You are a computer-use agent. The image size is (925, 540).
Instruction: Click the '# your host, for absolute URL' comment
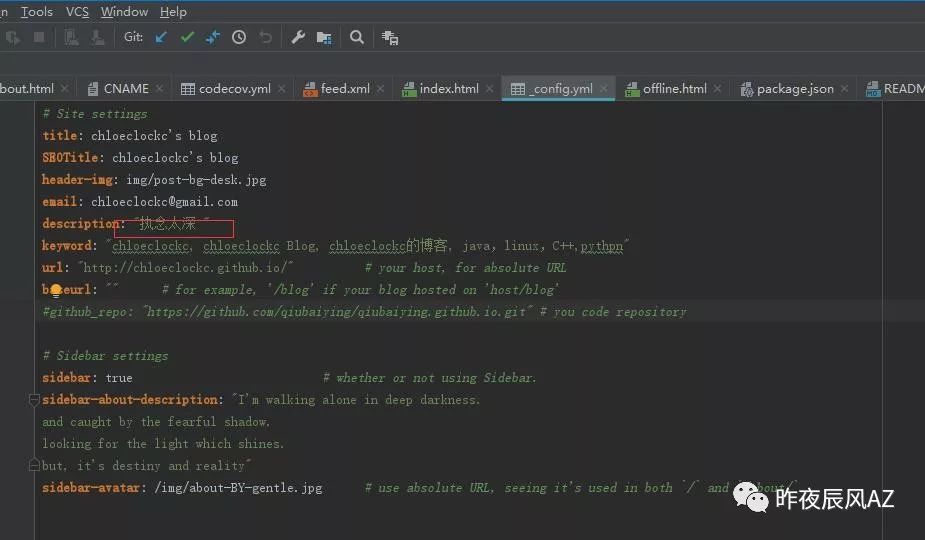(x=465, y=268)
